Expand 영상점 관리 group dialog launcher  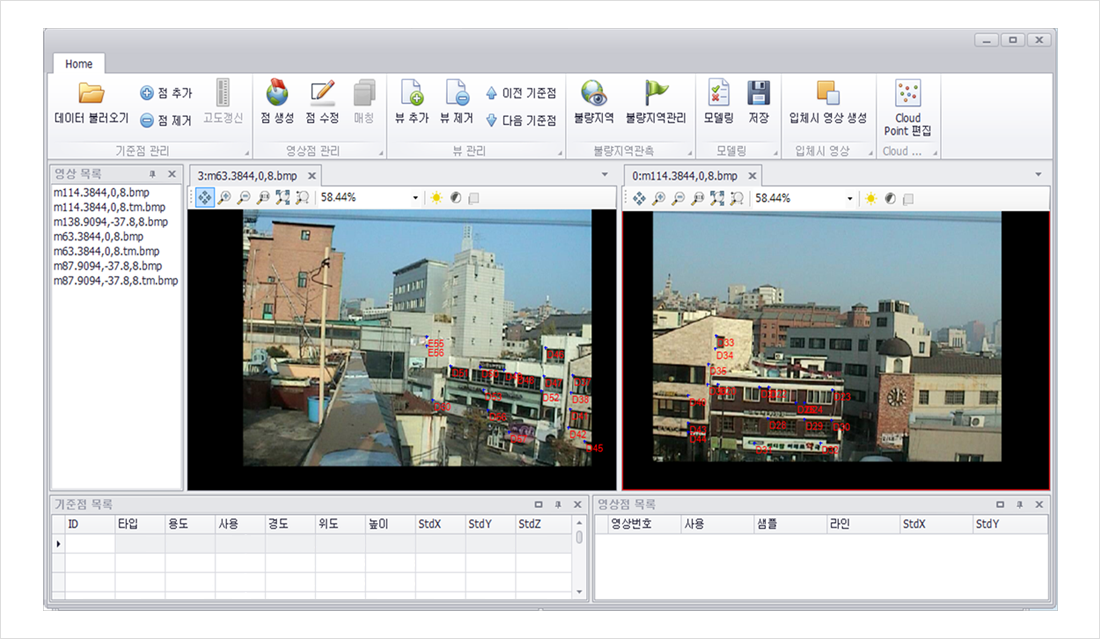[381, 152]
